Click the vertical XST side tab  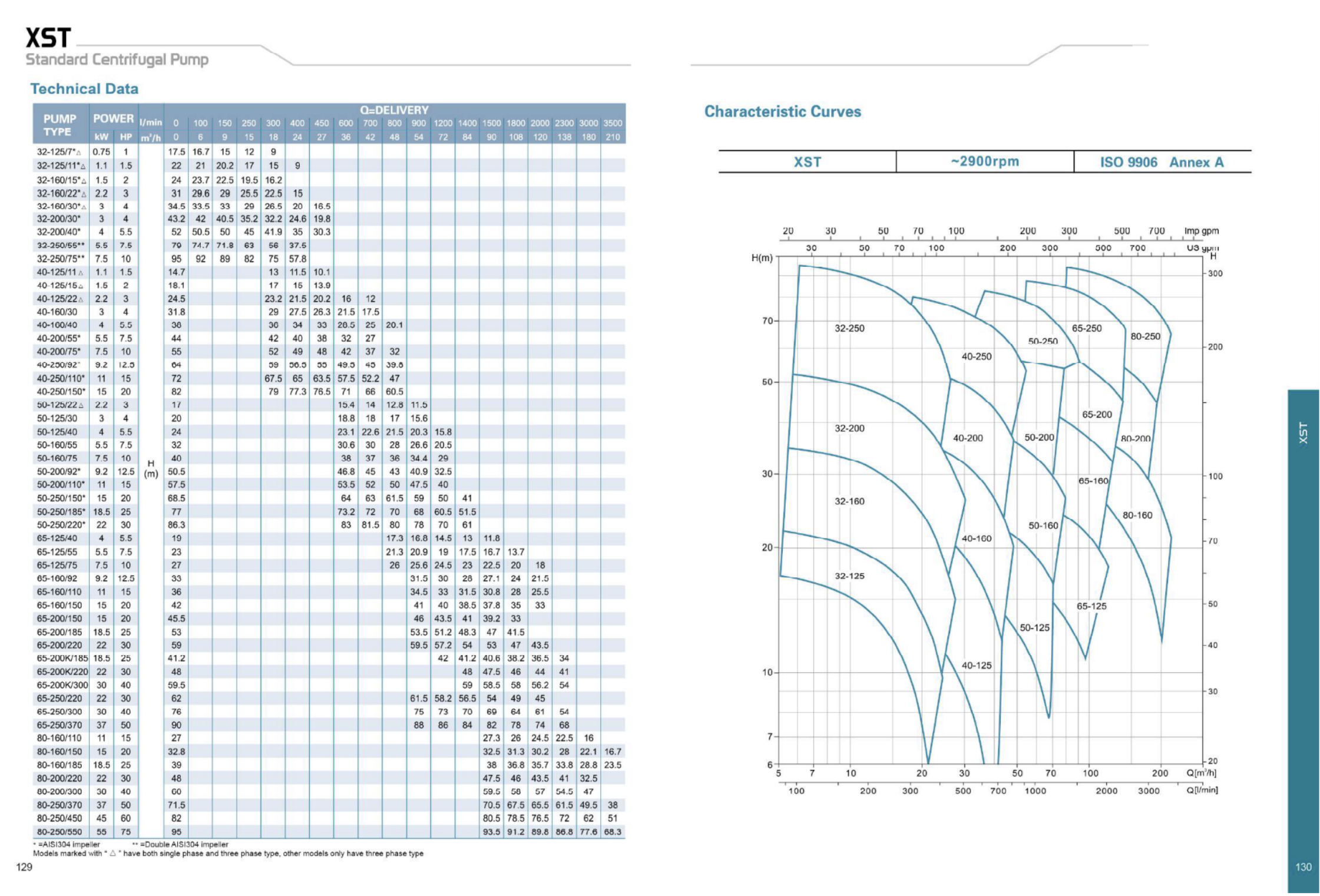click(x=1303, y=433)
